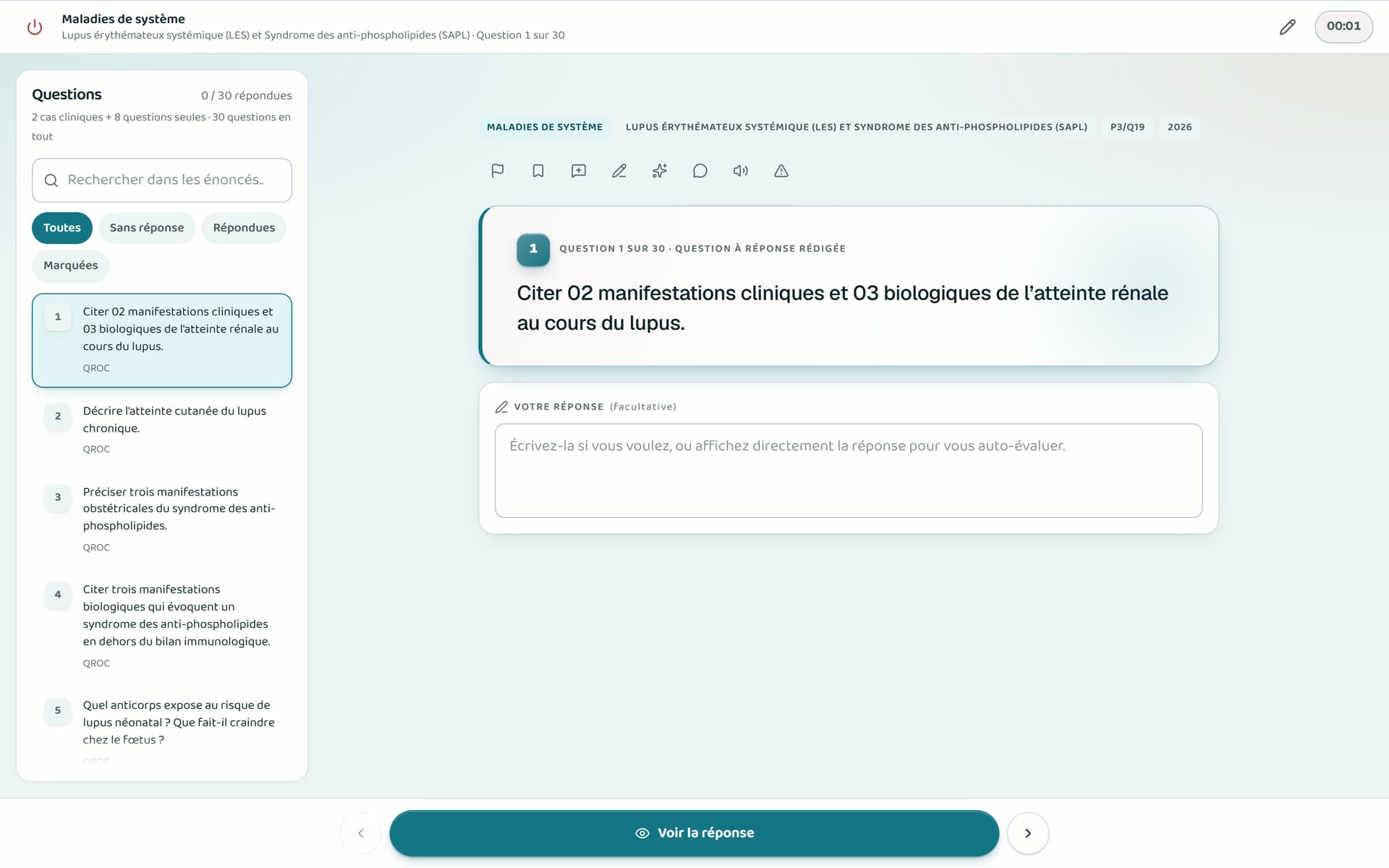Open the comments bubble icon
This screenshot has width=1389, height=868.
pyautogui.click(x=700, y=171)
